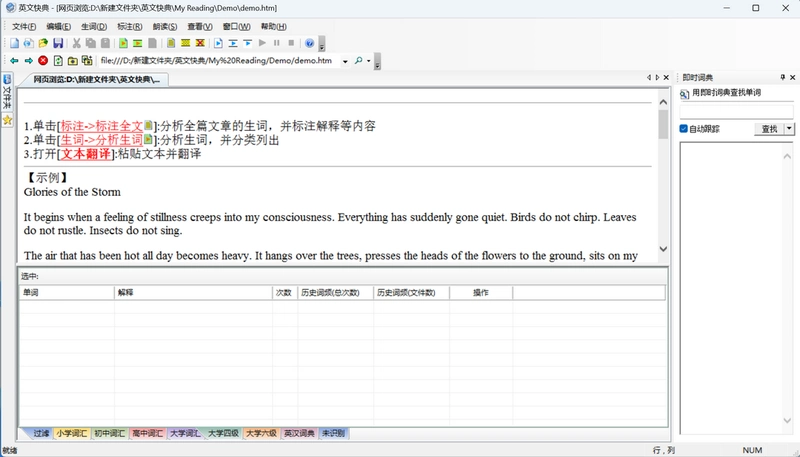Click the favorites star in left sidebar
Screen dimensions: 800x457
tap(7, 120)
